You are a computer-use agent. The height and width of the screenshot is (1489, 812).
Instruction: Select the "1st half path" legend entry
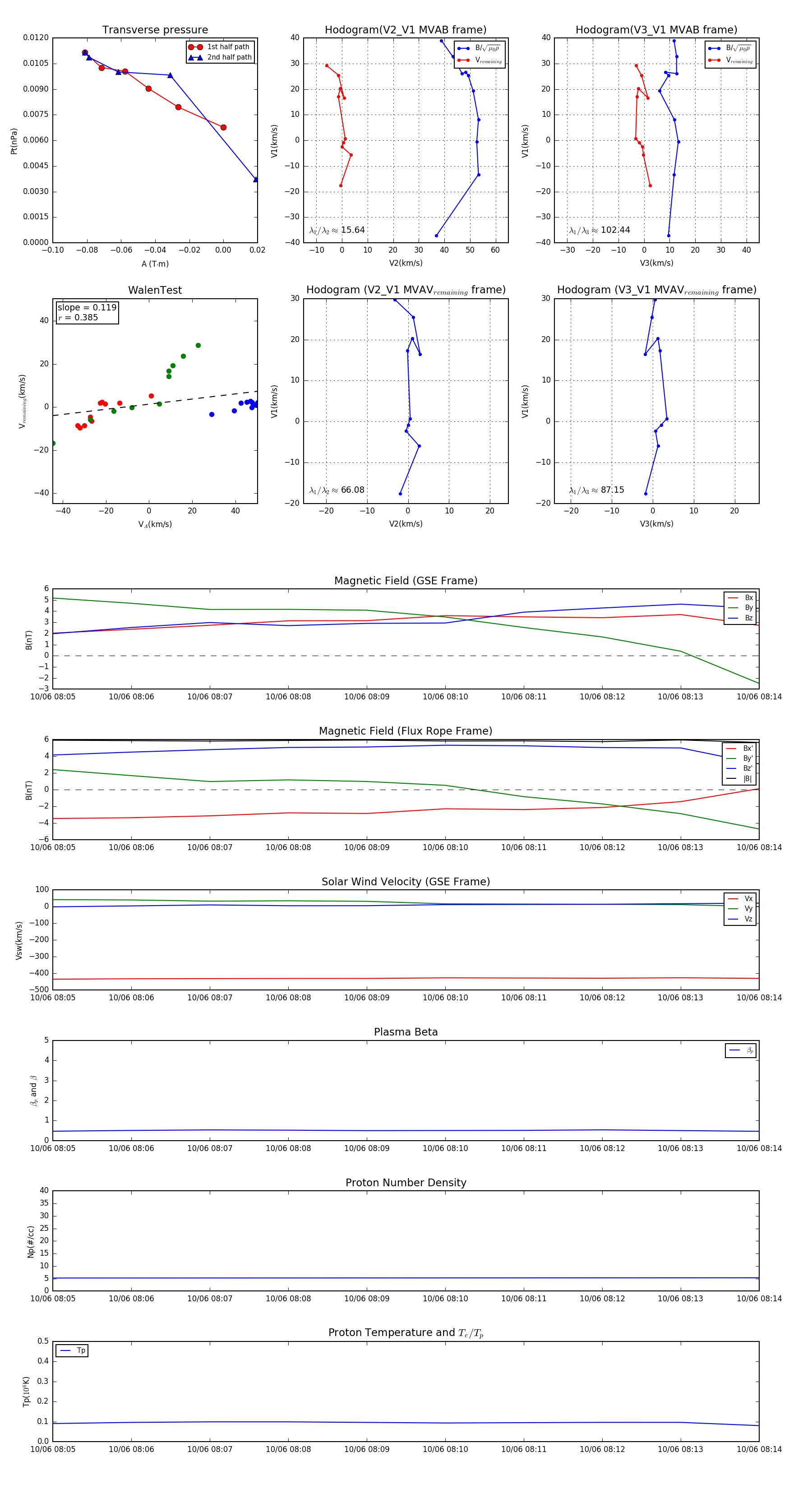tap(220, 47)
